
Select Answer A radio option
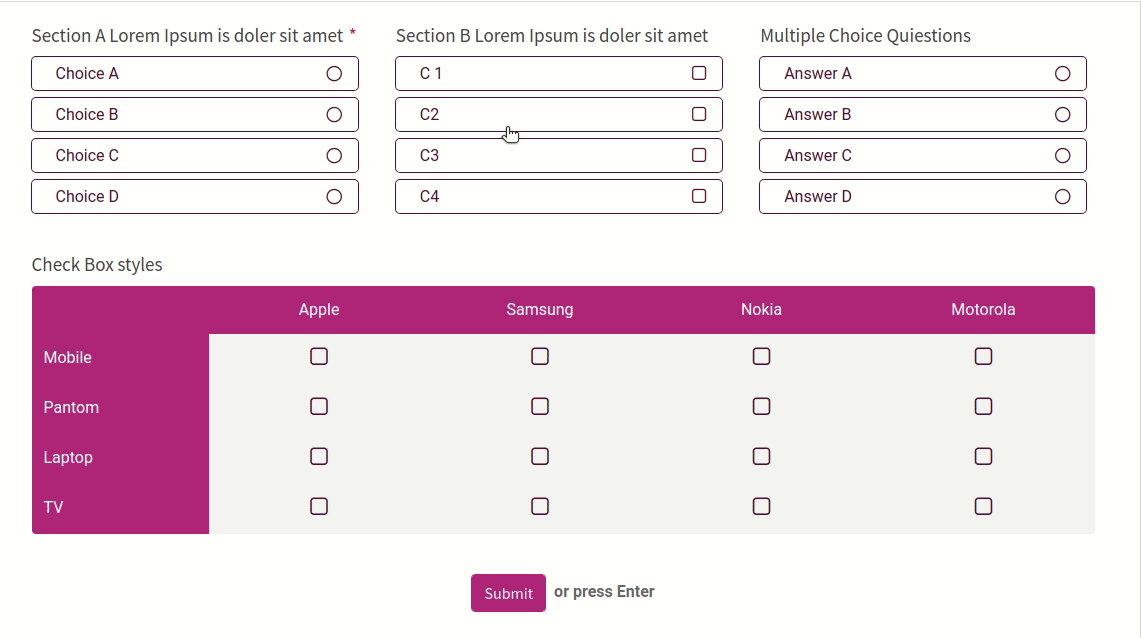click(1063, 74)
